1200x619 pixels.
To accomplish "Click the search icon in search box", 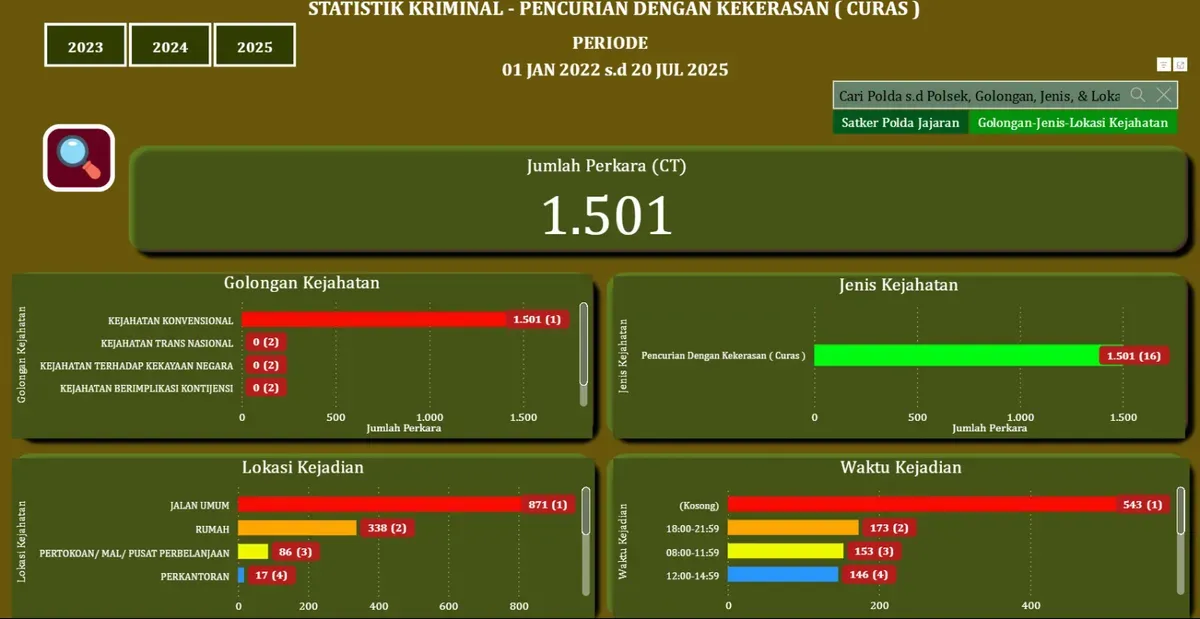I will (x=1138, y=95).
